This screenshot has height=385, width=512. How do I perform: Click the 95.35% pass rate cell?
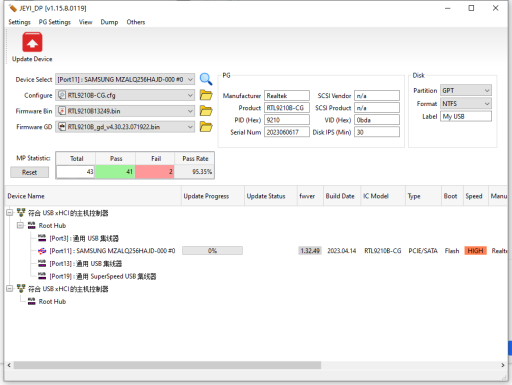[194, 172]
